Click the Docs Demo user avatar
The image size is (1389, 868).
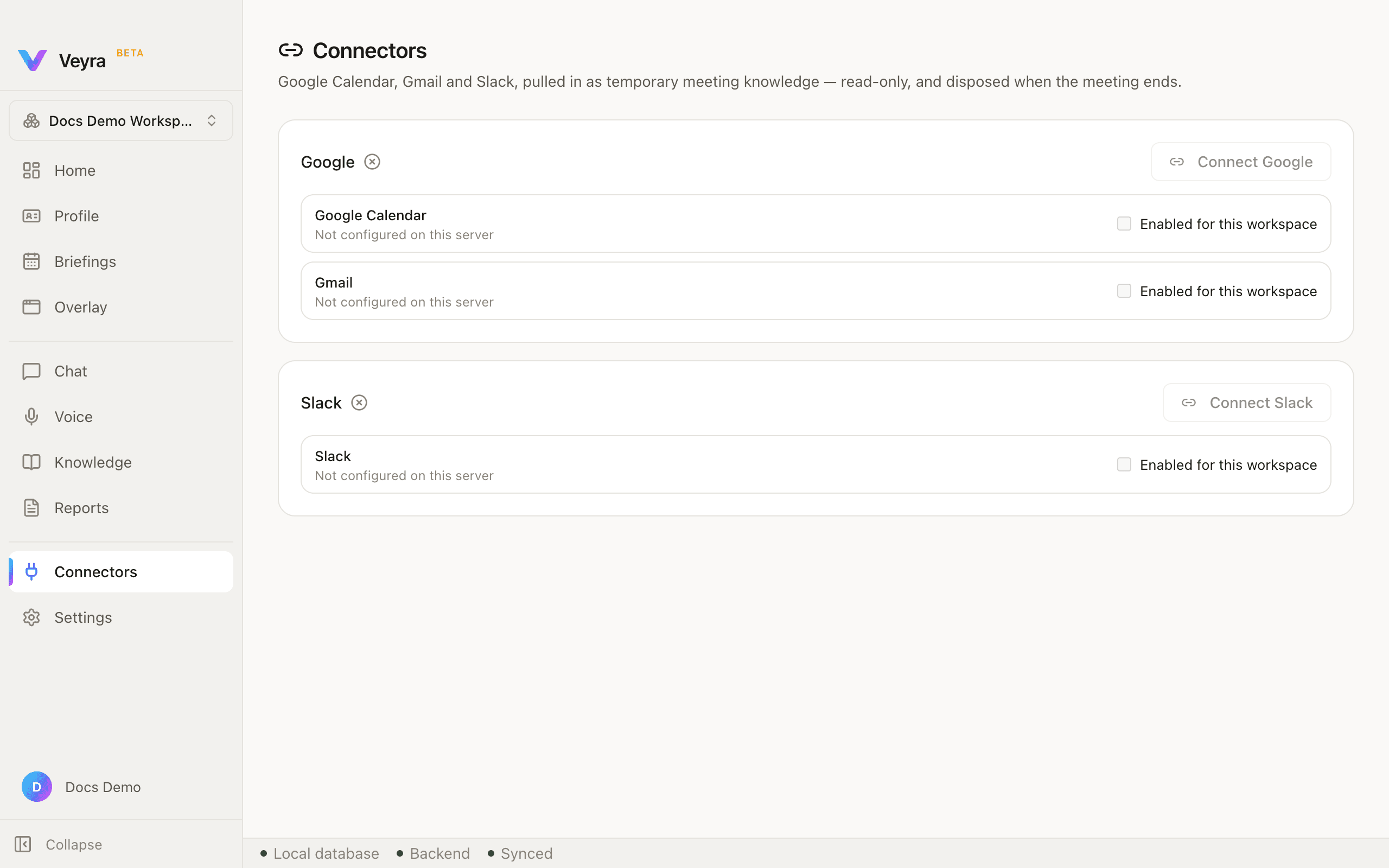37,787
